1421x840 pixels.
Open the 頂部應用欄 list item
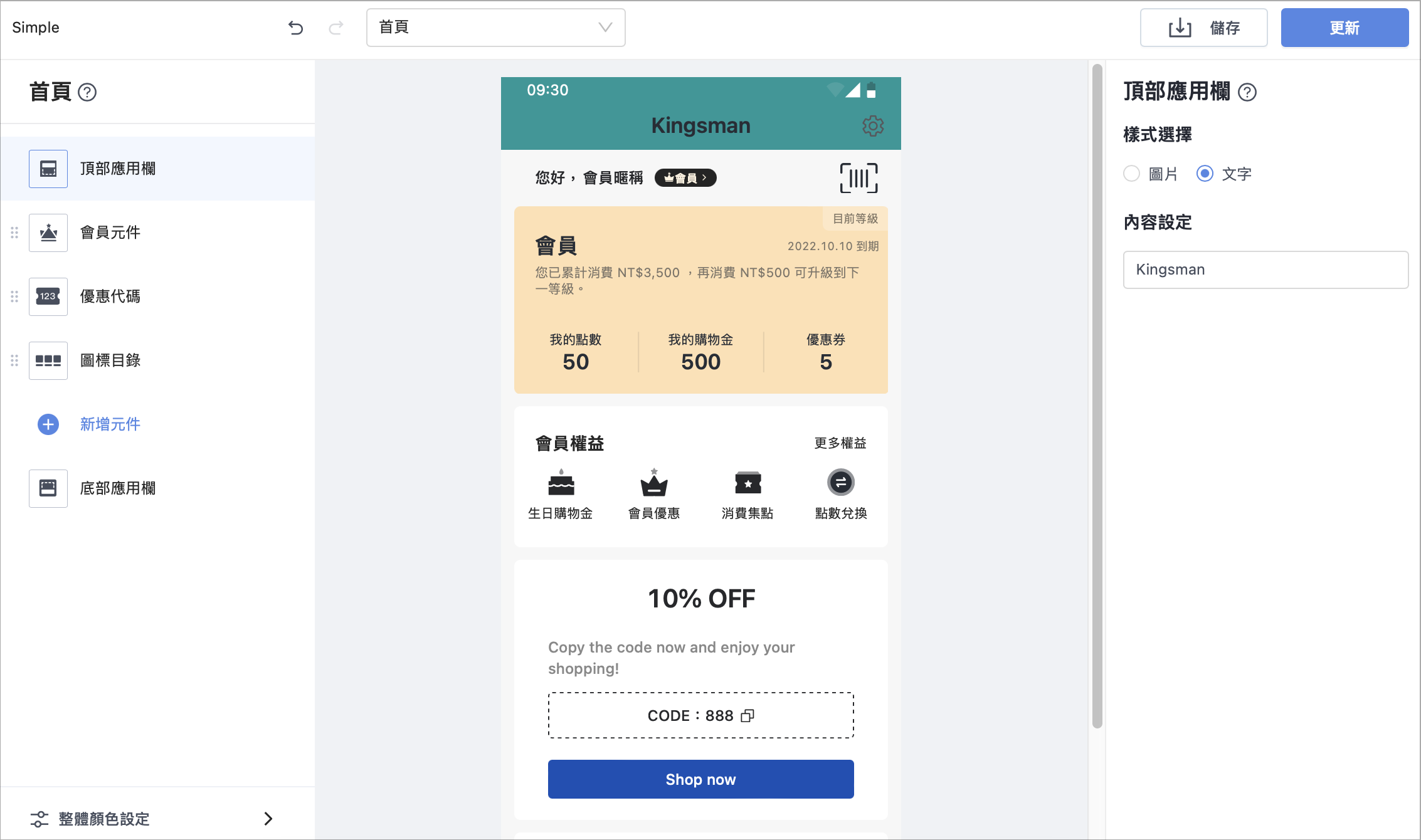[157, 169]
